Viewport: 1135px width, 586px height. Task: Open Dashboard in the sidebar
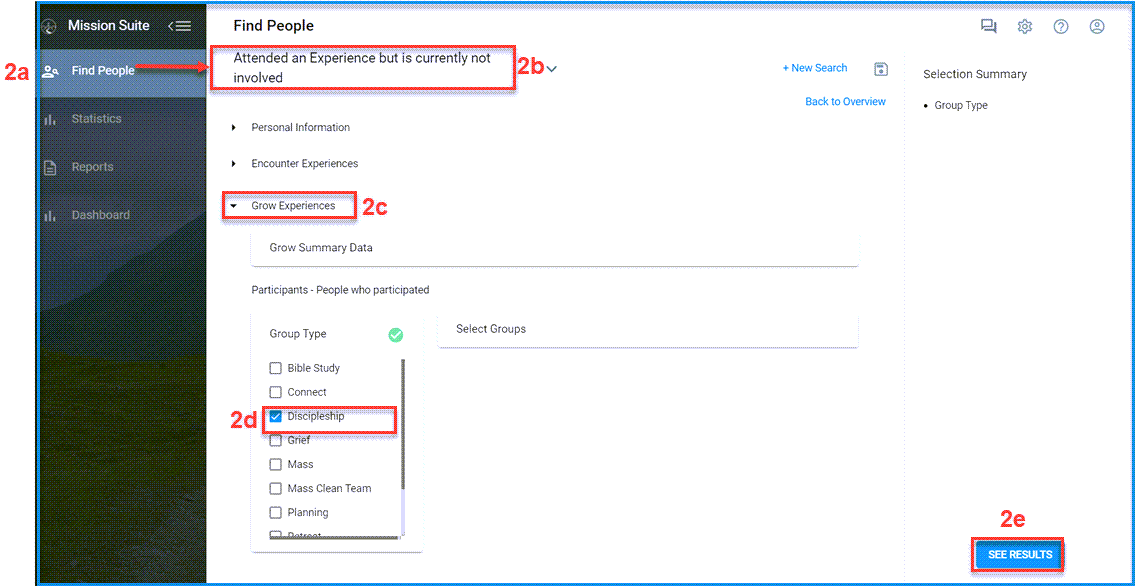[x=122, y=216]
